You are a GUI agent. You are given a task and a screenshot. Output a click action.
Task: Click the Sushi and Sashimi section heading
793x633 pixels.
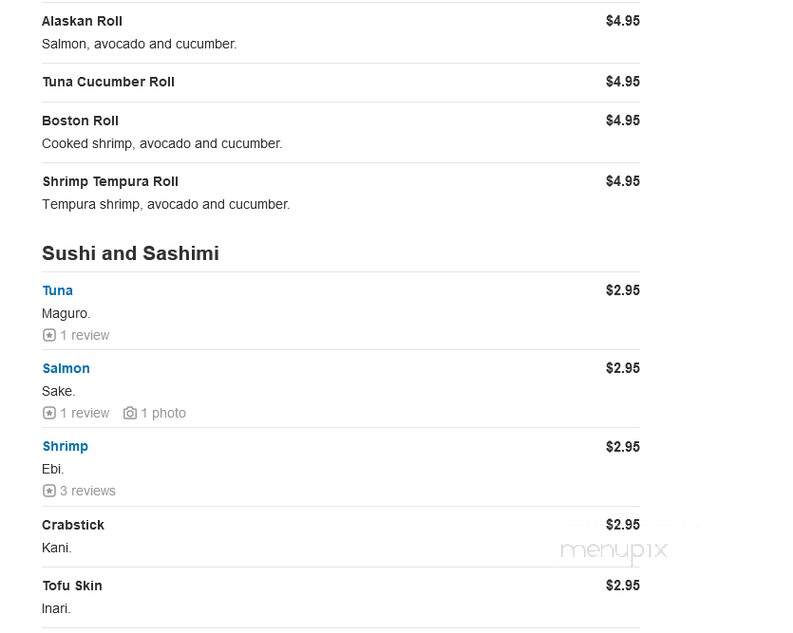(x=130, y=253)
